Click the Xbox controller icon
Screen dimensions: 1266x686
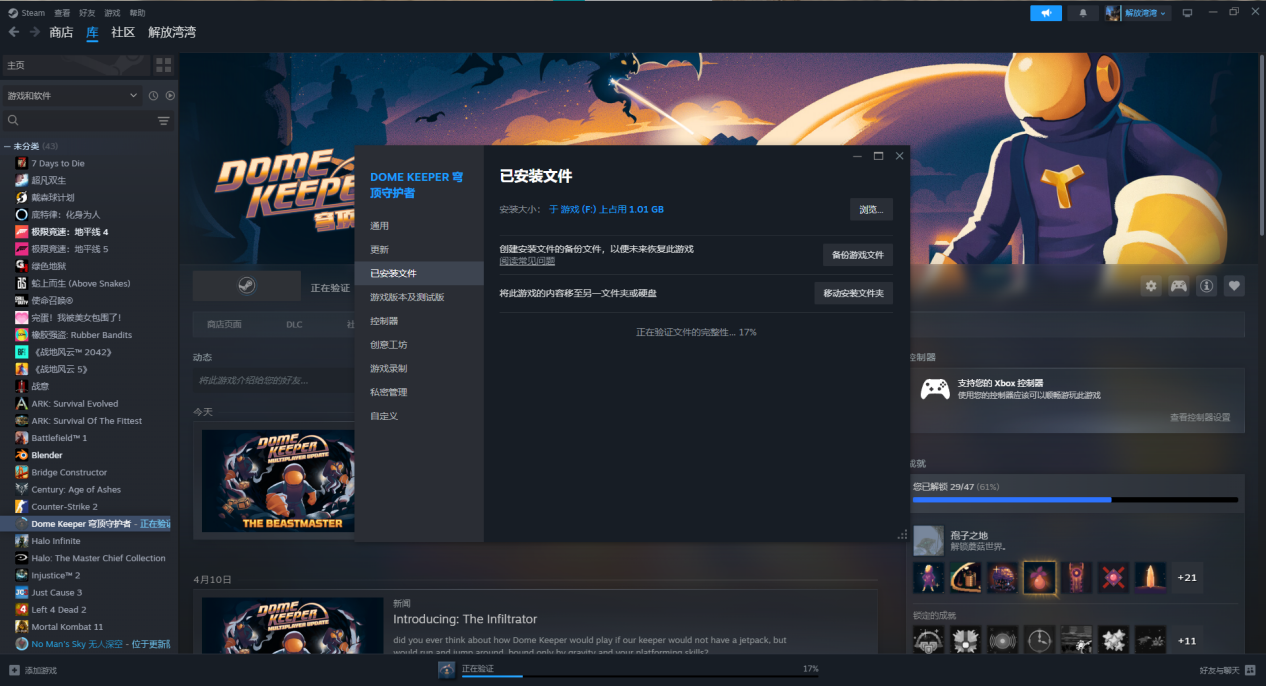click(x=935, y=389)
